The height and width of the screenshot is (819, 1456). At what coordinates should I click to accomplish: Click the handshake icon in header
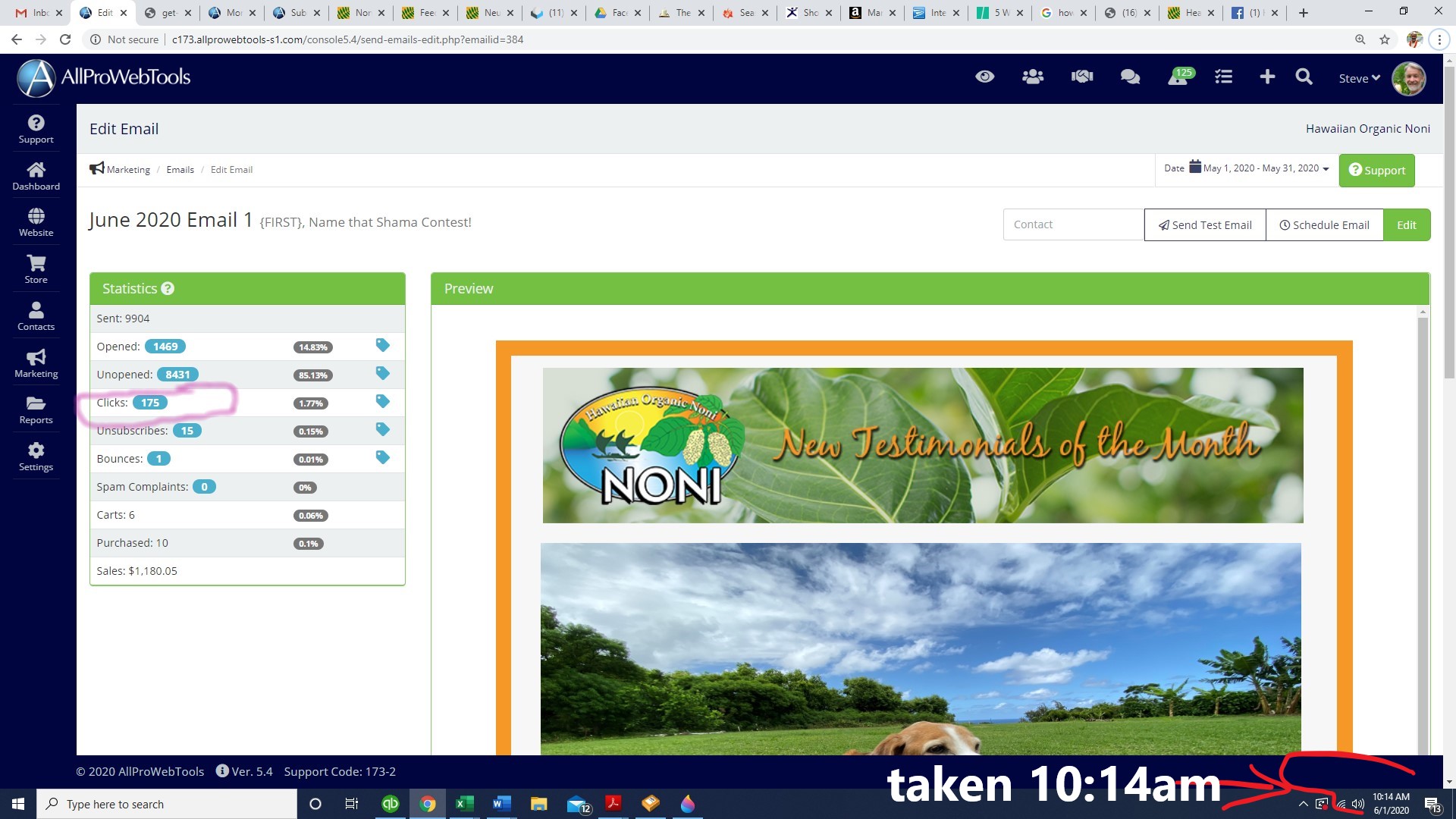coord(1081,77)
